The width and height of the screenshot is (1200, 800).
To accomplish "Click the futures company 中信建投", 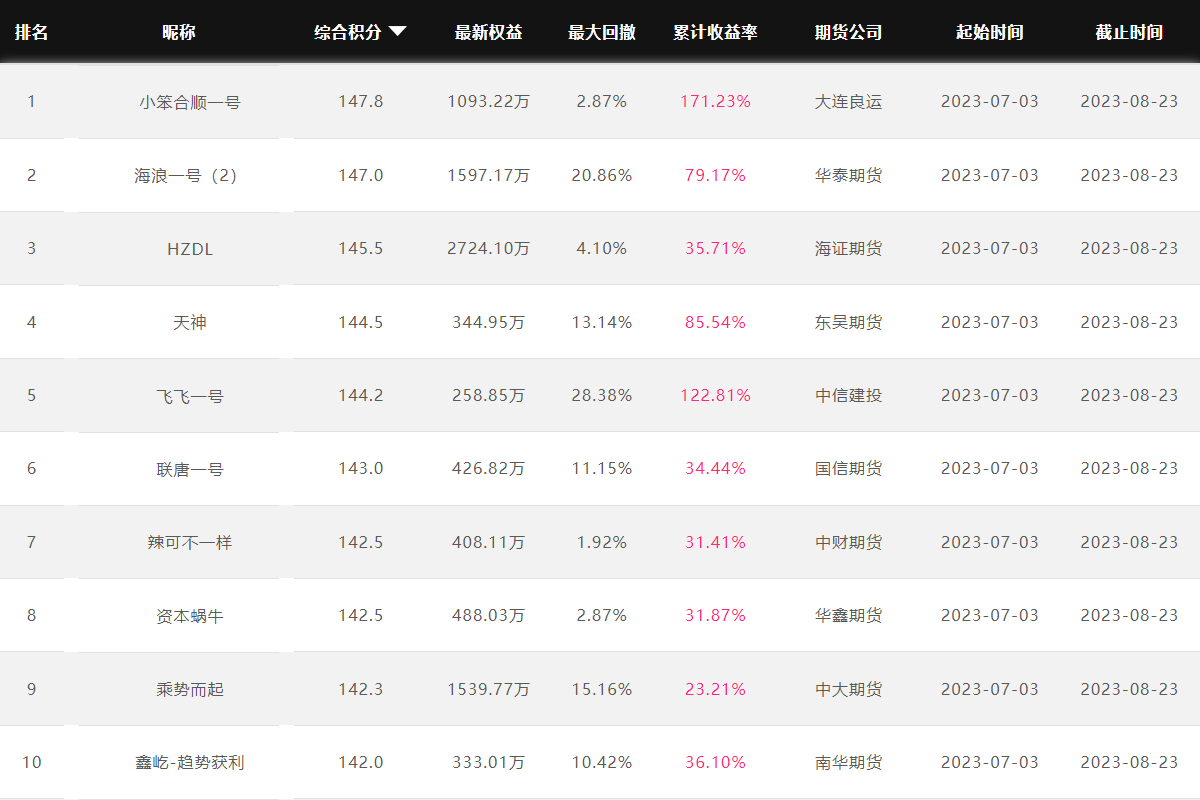I will coord(849,396).
